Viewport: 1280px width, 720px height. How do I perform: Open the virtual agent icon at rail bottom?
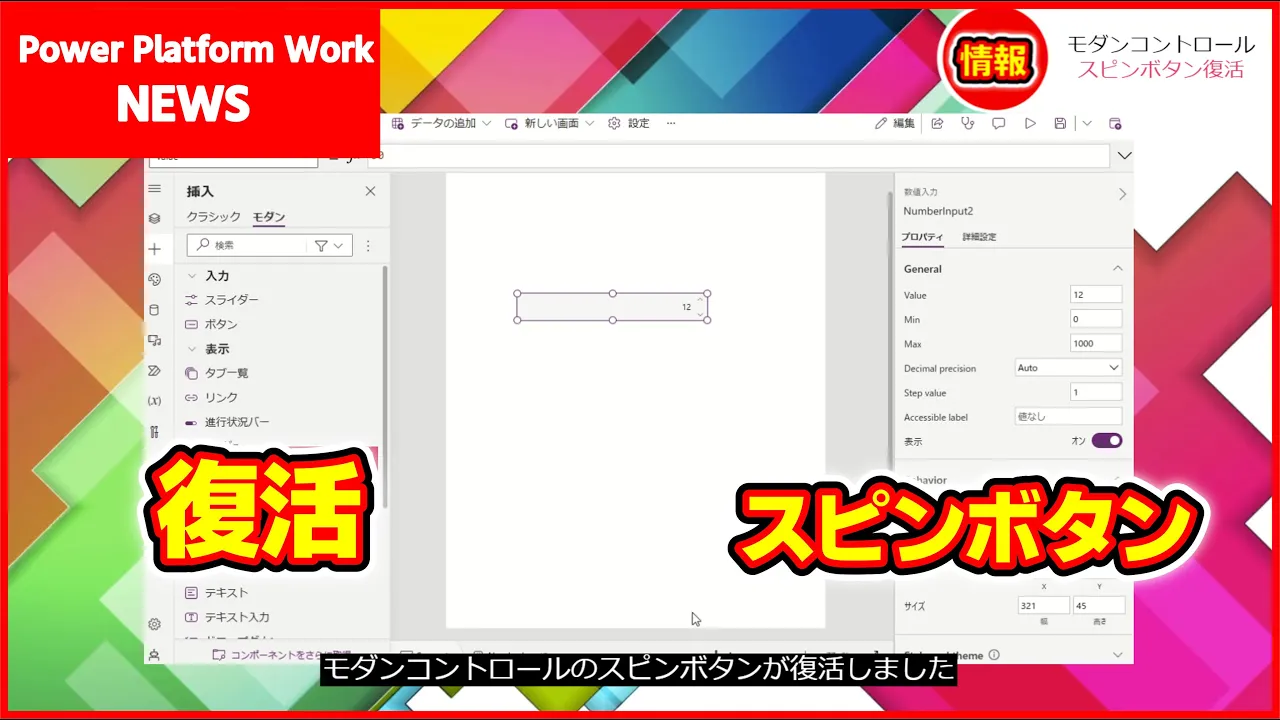[x=154, y=654]
